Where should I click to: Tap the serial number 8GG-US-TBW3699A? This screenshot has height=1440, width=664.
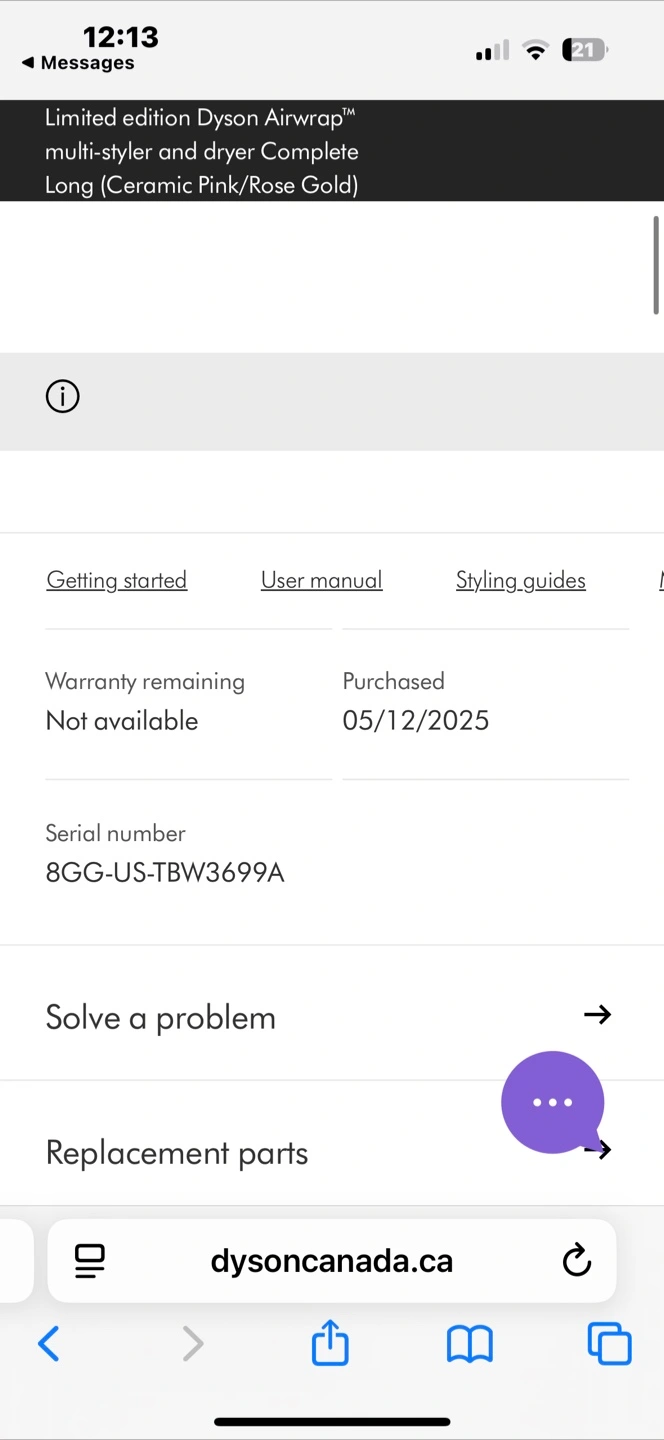165,873
